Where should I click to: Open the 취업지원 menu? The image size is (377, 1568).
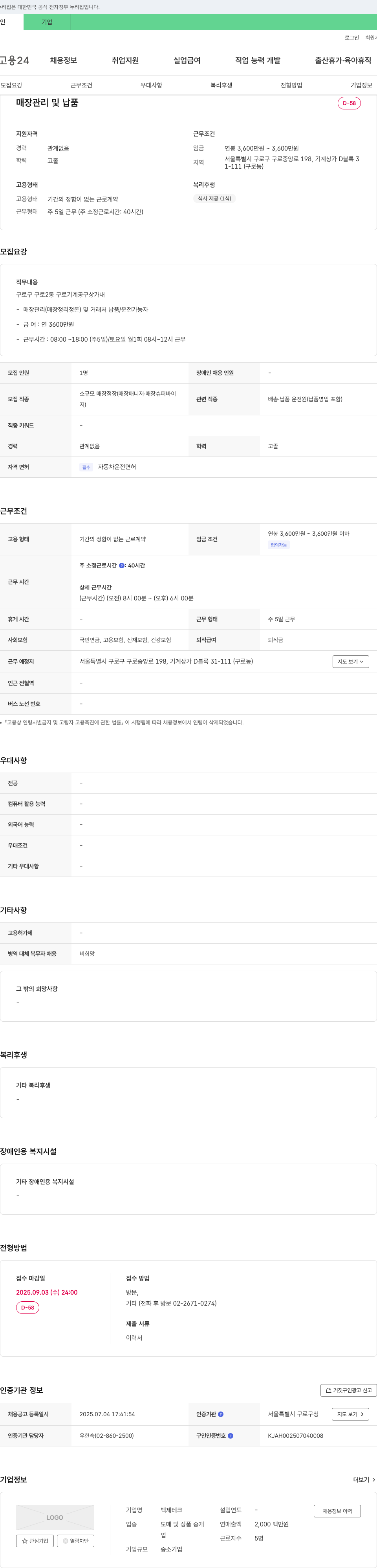125,60
